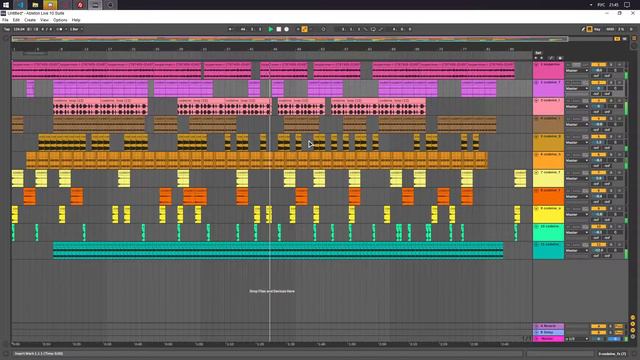Toggle the Computer MIDI Keyboard button
The image size is (640, 360).
(589, 29)
